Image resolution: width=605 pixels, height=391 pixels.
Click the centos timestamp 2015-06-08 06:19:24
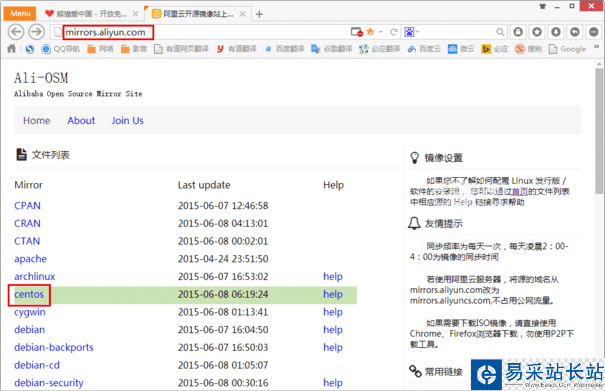click(x=223, y=294)
